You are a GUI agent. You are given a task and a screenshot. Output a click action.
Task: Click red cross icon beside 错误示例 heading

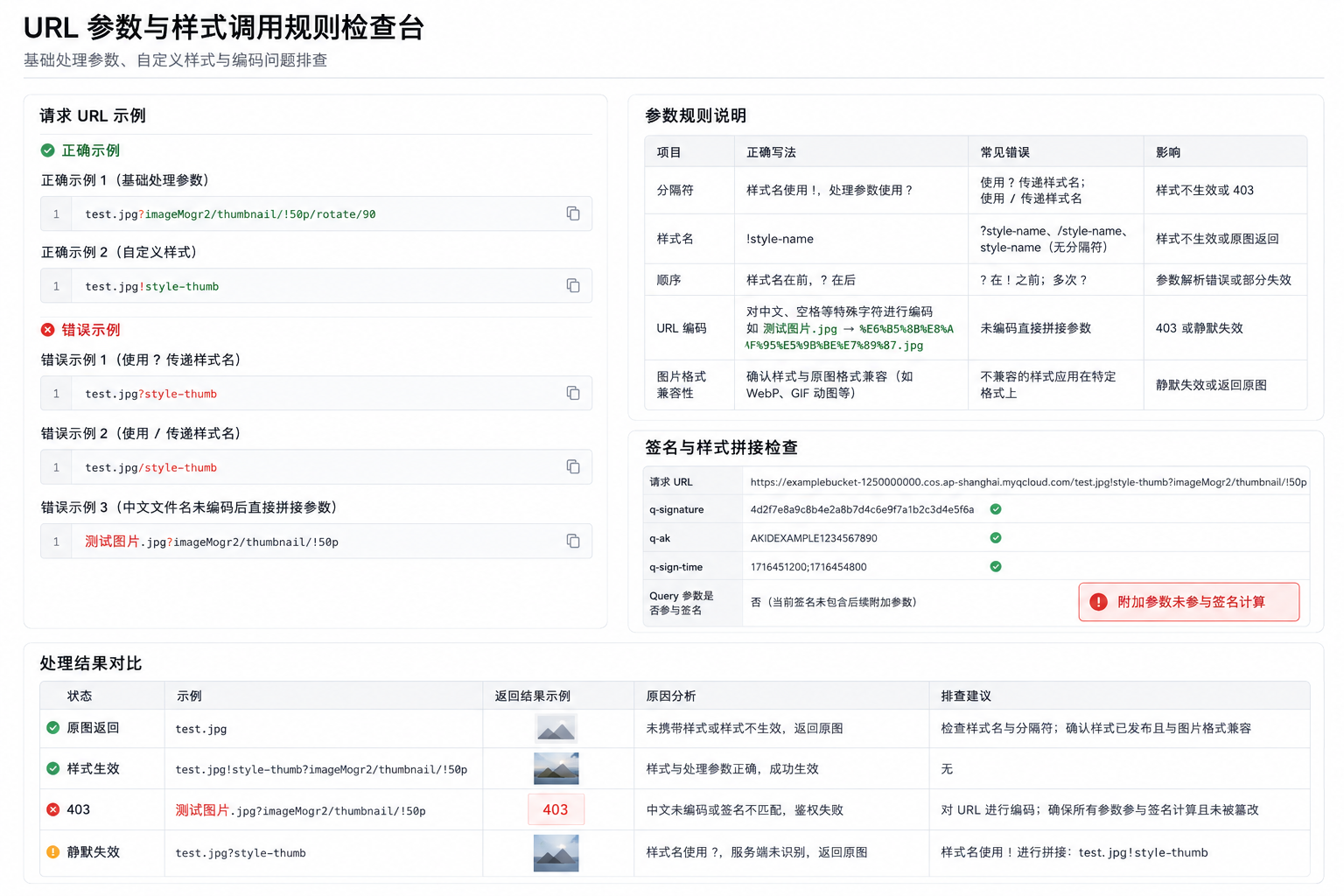48,330
